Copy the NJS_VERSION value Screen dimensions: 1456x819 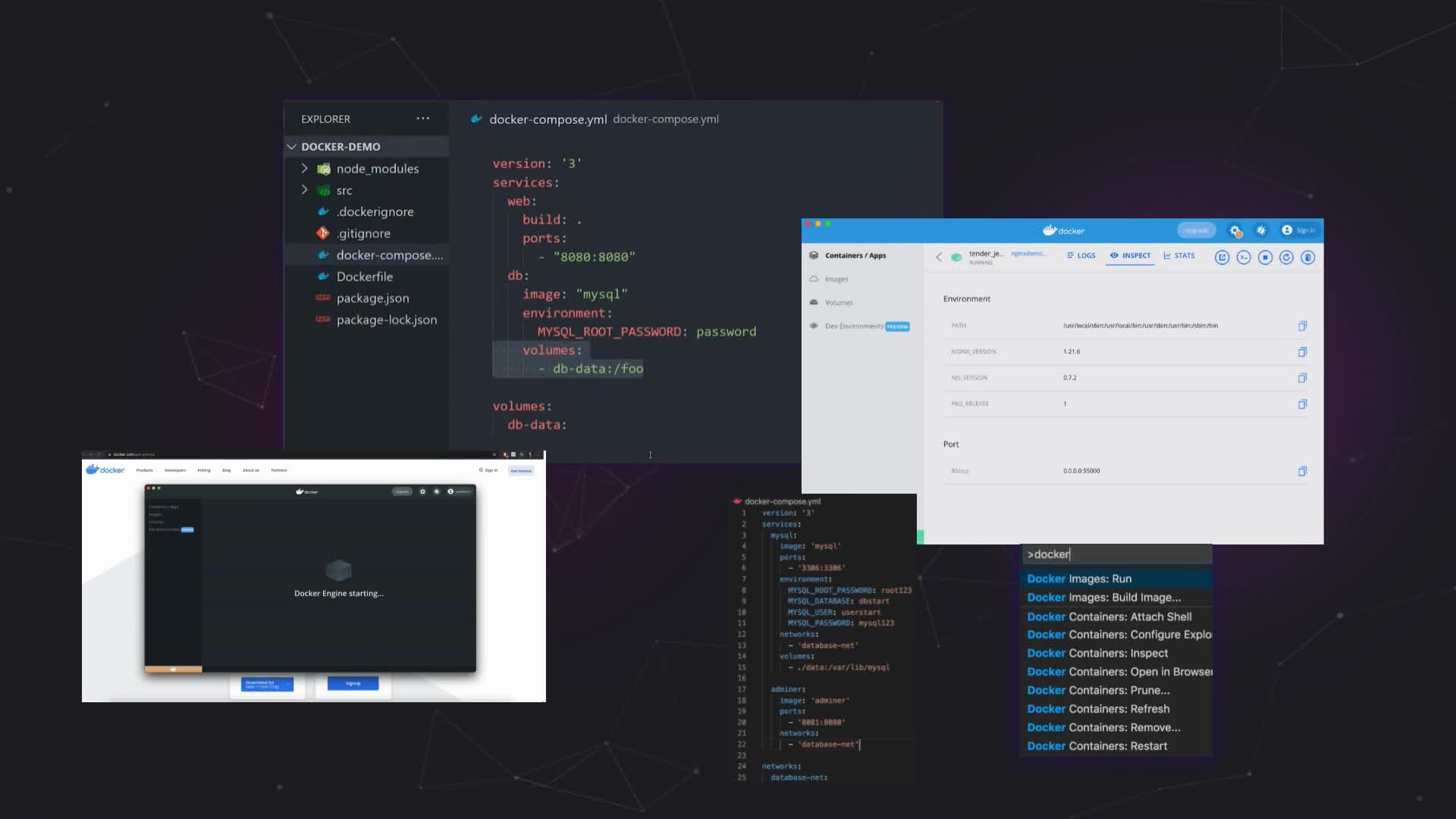click(x=1302, y=378)
